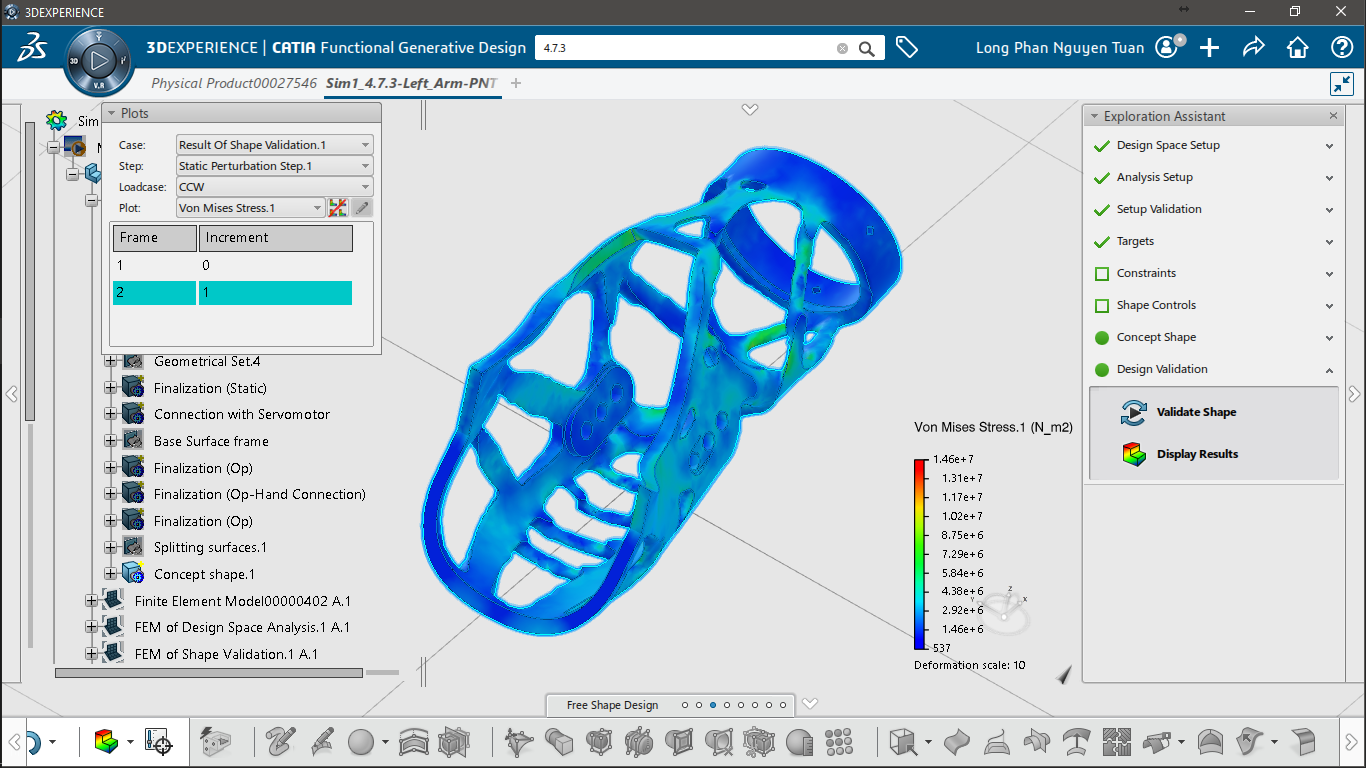Click the curved band surface toolbar icon
This screenshot has width=1366, height=768.
[x=414, y=742]
